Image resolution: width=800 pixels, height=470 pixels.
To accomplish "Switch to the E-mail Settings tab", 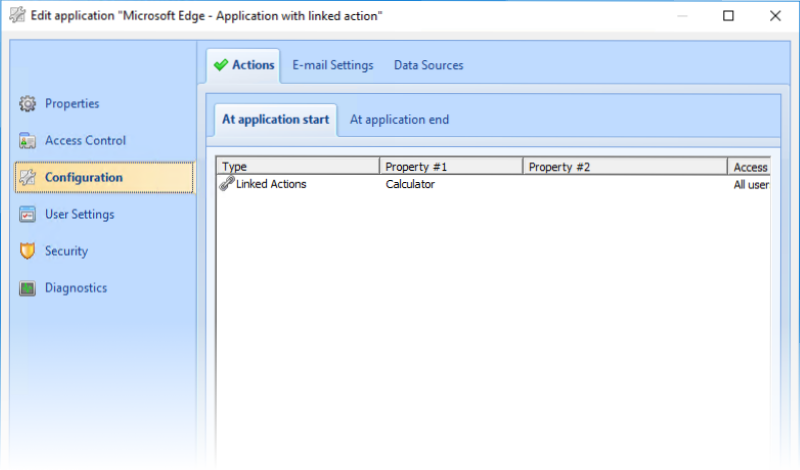I will pyautogui.click(x=332, y=65).
